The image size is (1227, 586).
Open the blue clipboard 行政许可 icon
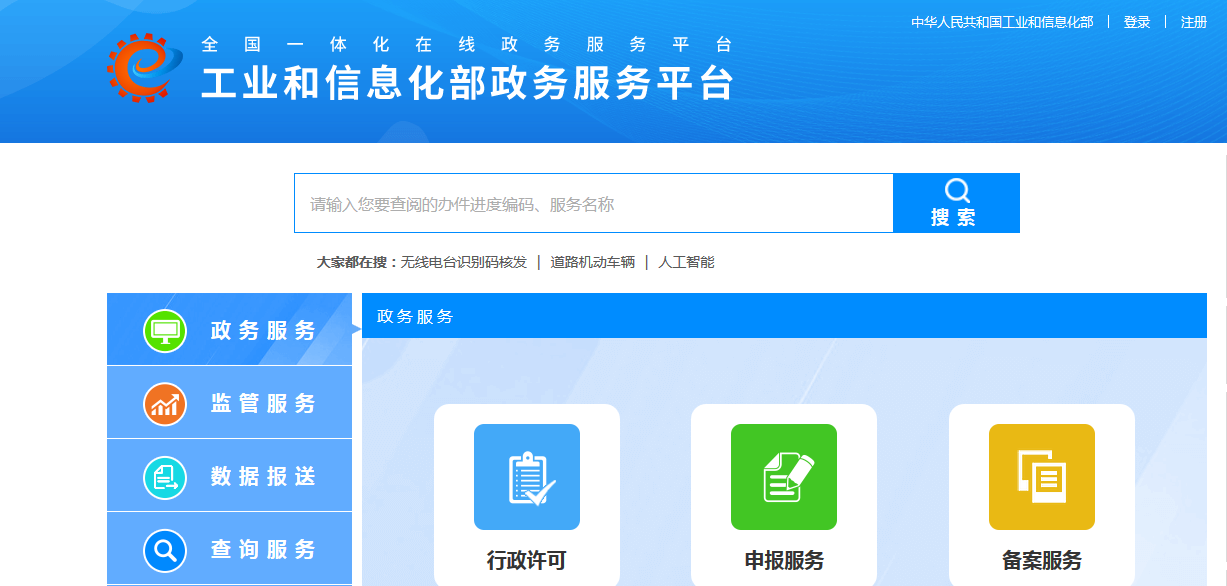pos(527,477)
